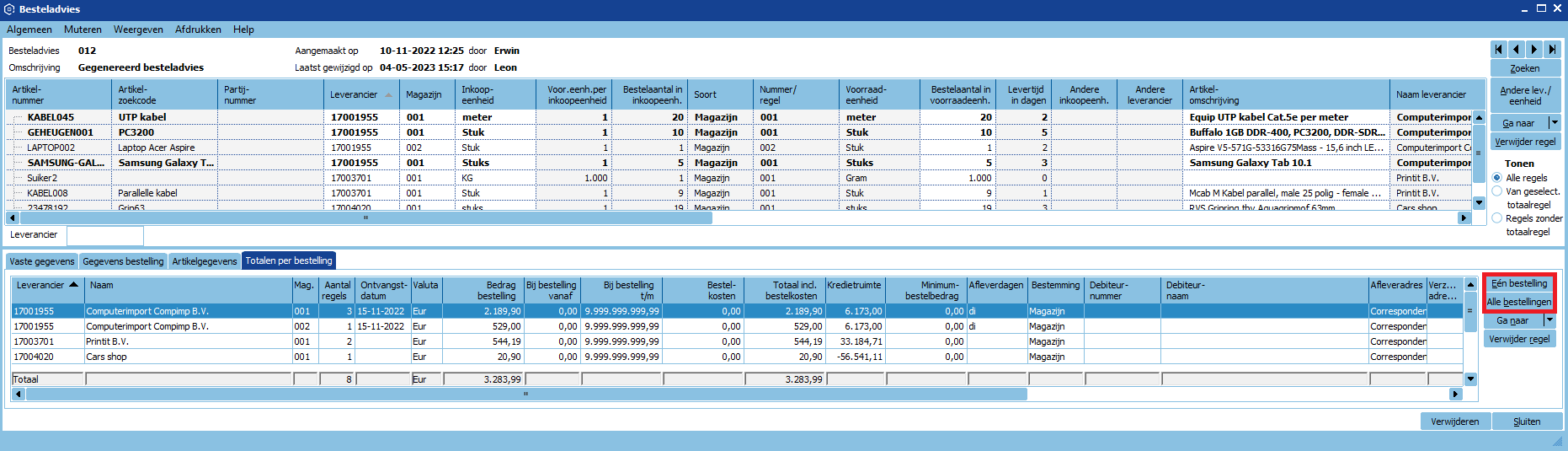Click the Leverancier filter input field
Image resolution: width=1568 pixels, height=451 pixels.
click(x=105, y=235)
